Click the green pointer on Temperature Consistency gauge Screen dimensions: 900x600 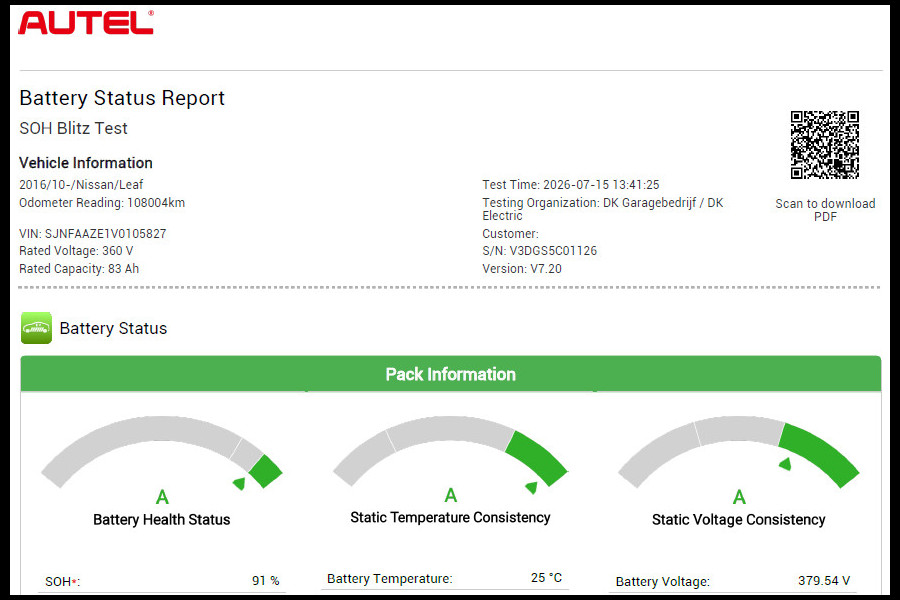tap(532, 487)
